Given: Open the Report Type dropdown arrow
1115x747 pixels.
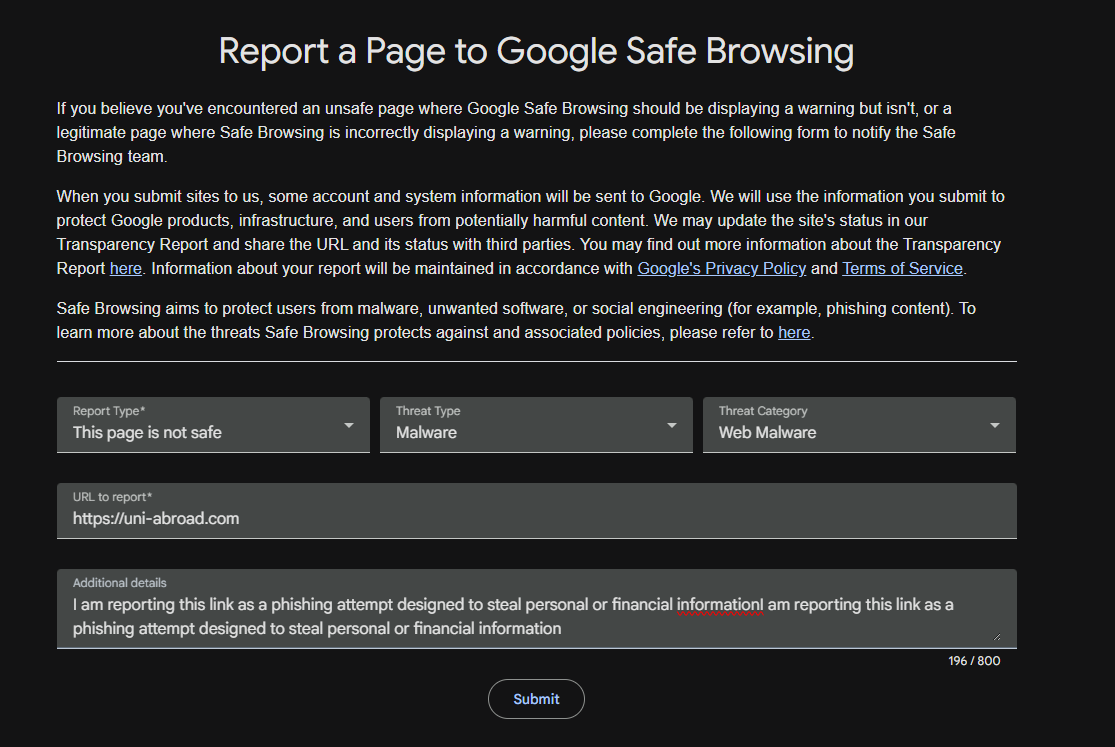Looking at the screenshot, I should 348,425.
